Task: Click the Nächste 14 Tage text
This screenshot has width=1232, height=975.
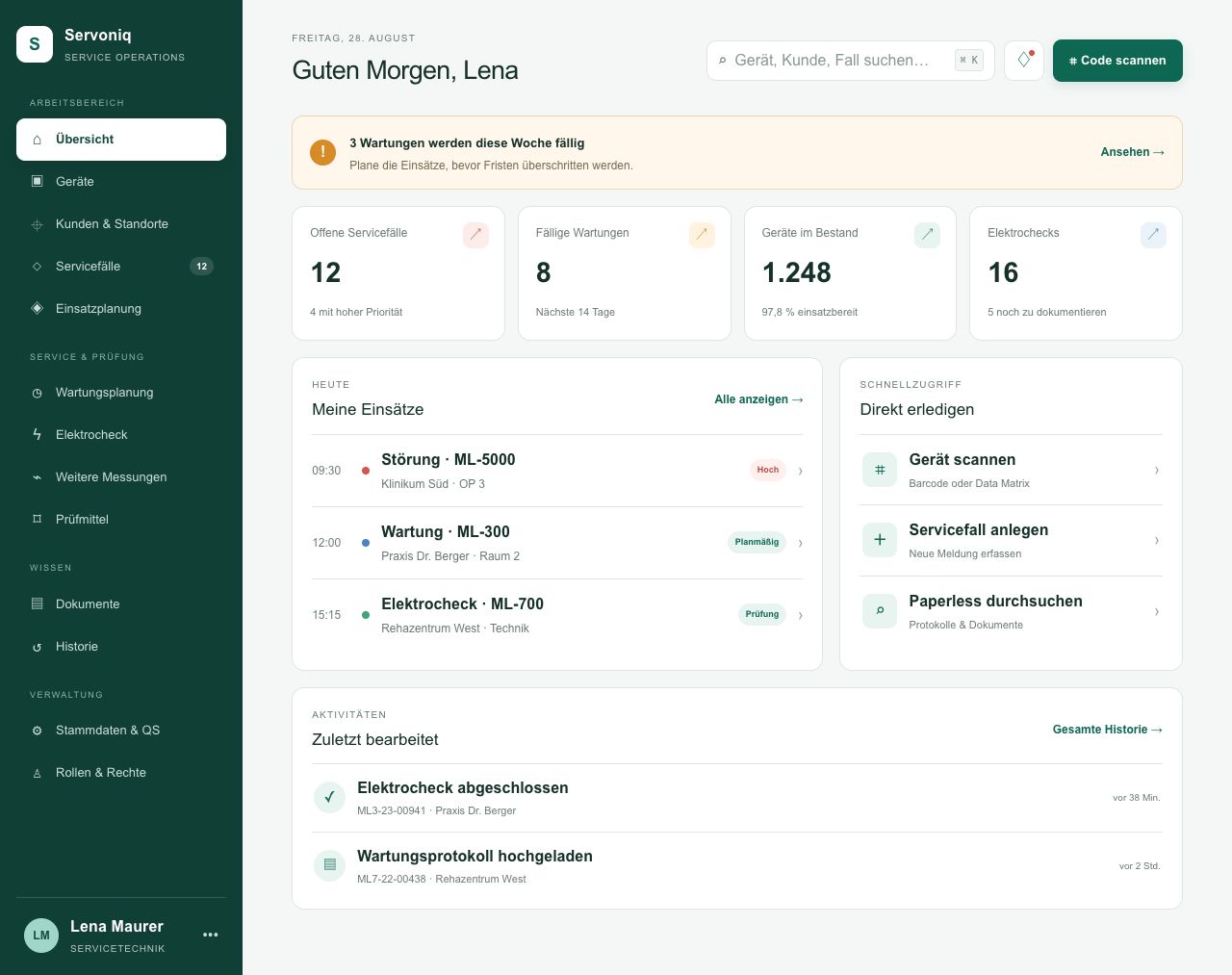Action: [x=576, y=313]
